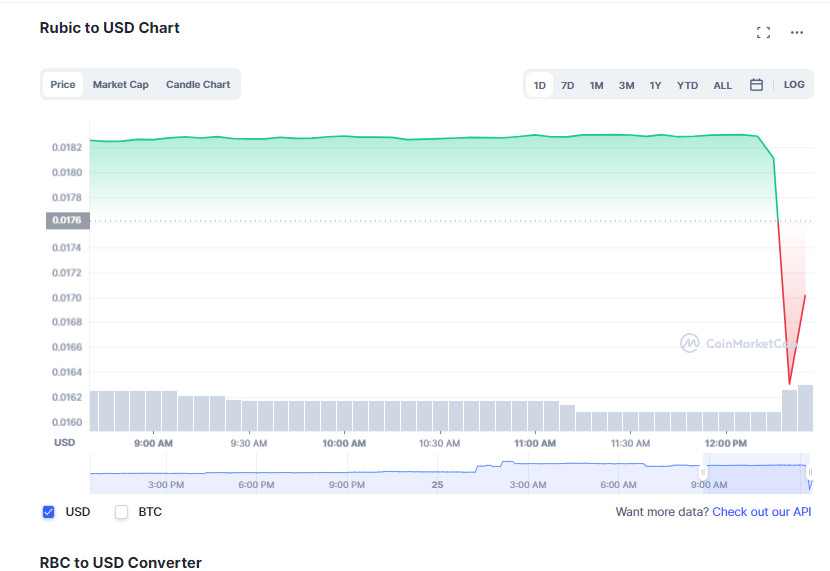Click the CoinMarketCap watermark logo
830x571 pixels.
[x=738, y=343]
